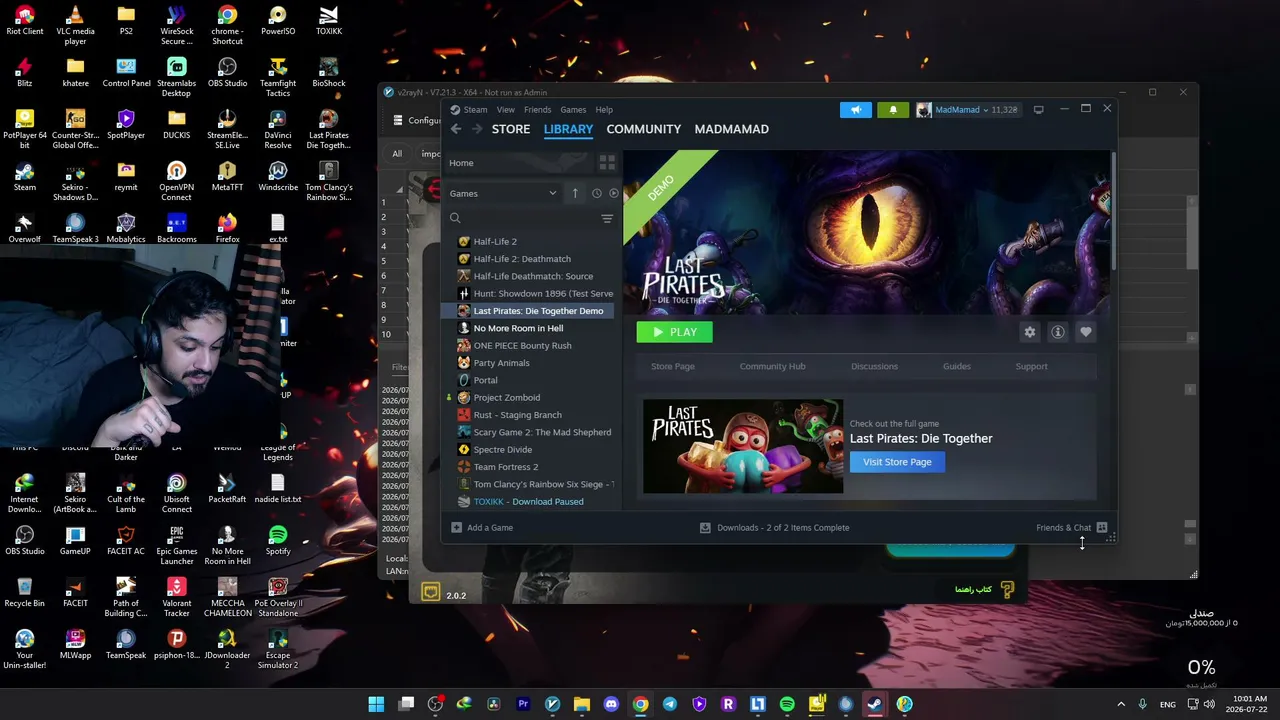The image size is (1280, 720).
Task: Go back with Steam's back arrow
Action: [456, 129]
